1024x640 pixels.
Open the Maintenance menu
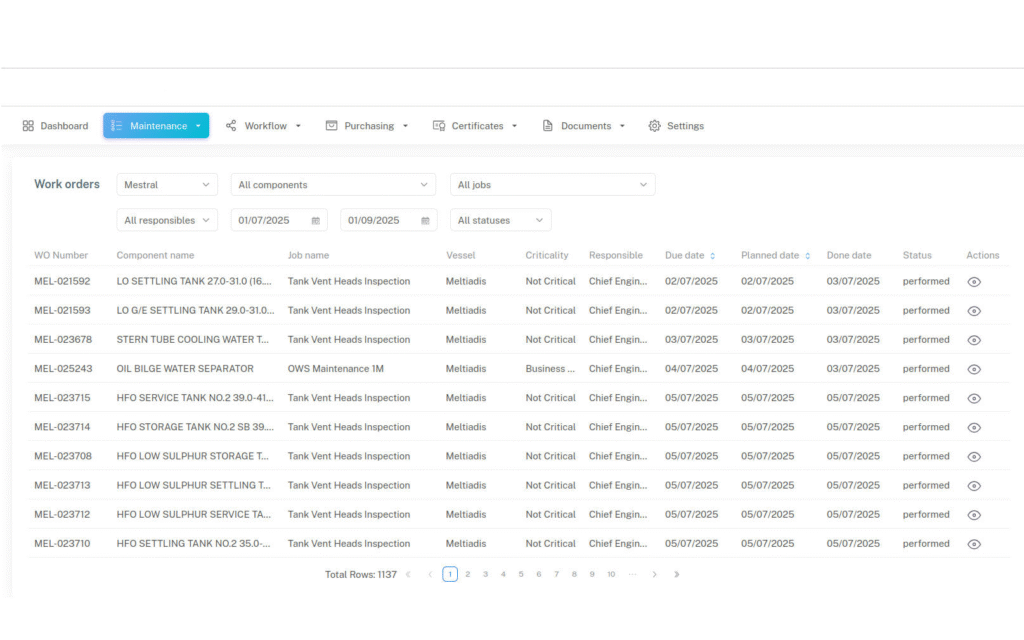click(156, 126)
